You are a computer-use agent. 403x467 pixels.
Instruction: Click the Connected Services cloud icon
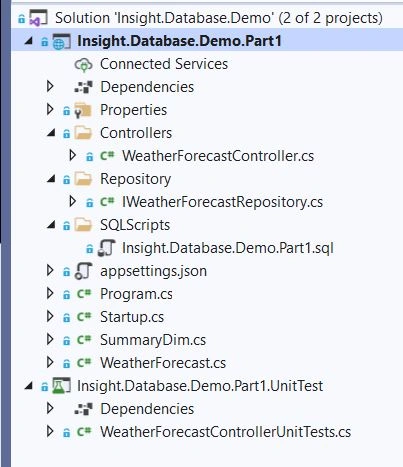click(x=83, y=64)
